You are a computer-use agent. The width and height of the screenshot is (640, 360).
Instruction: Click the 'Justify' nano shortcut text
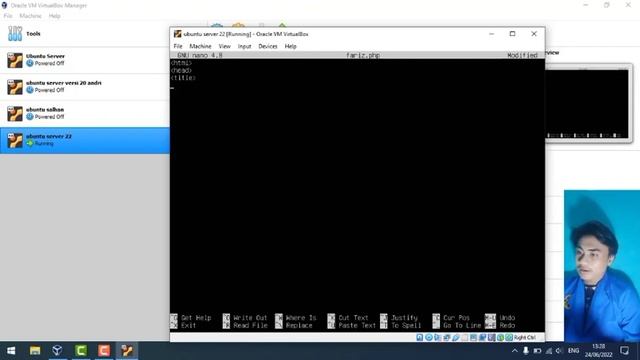point(404,318)
